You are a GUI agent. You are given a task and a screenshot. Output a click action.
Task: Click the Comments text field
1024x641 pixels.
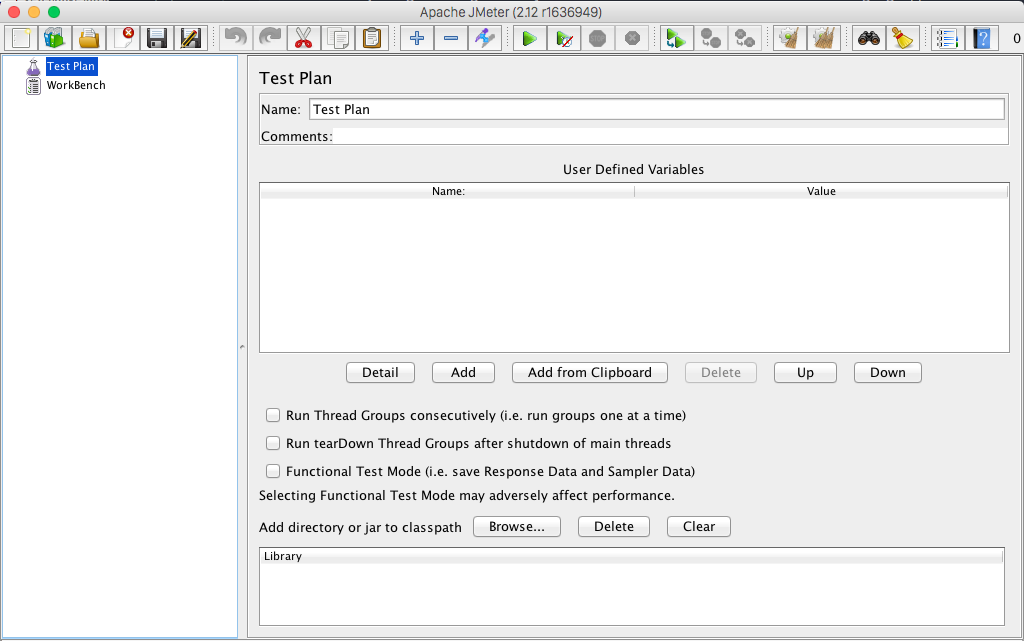click(670, 136)
